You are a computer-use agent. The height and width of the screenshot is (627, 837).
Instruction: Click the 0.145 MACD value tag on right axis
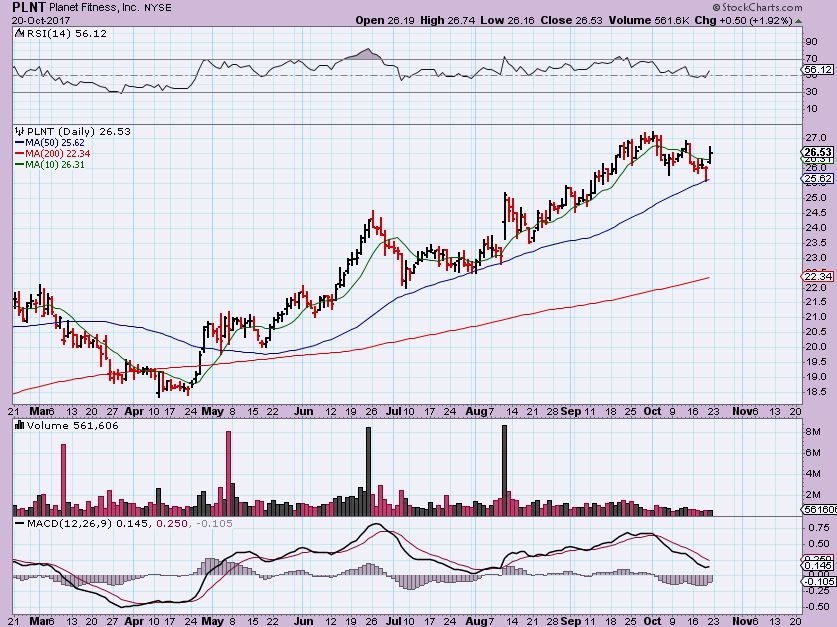pos(818,566)
